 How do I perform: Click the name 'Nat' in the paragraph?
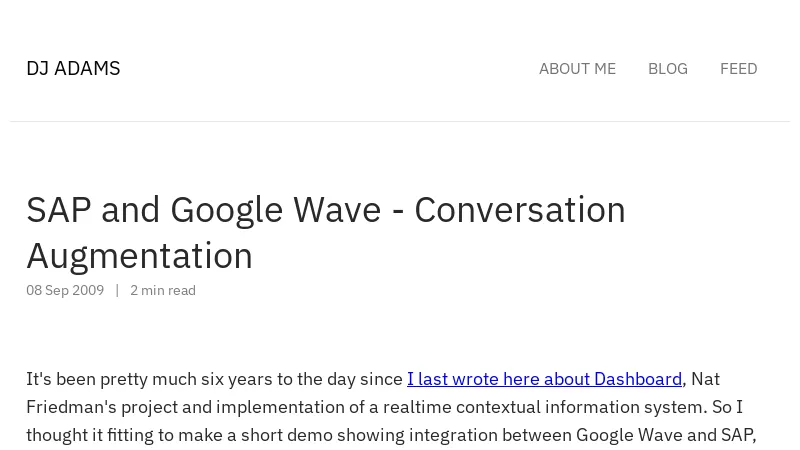[x=705, y=378]
